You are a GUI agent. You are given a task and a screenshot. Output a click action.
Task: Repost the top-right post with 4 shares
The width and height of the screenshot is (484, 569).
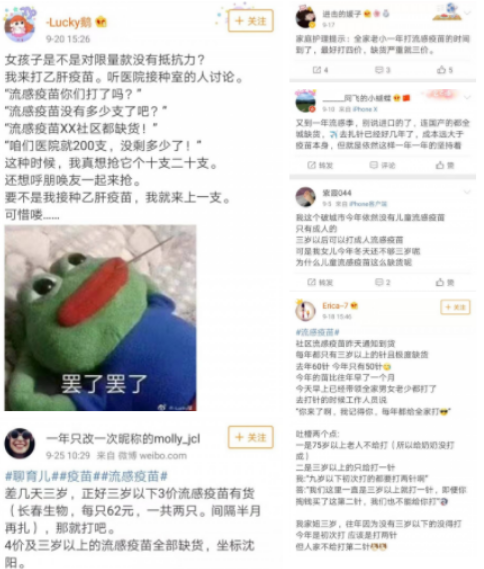[x=320, y=70]
